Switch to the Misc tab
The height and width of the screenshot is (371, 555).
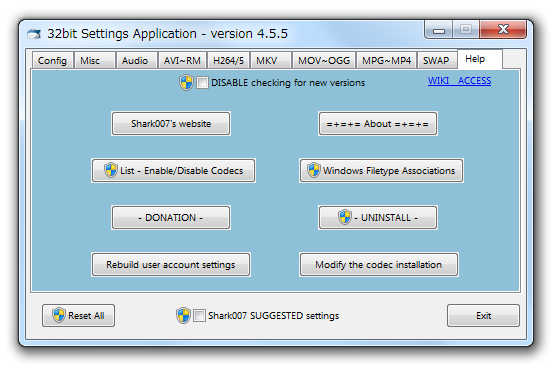coord(95,60)
